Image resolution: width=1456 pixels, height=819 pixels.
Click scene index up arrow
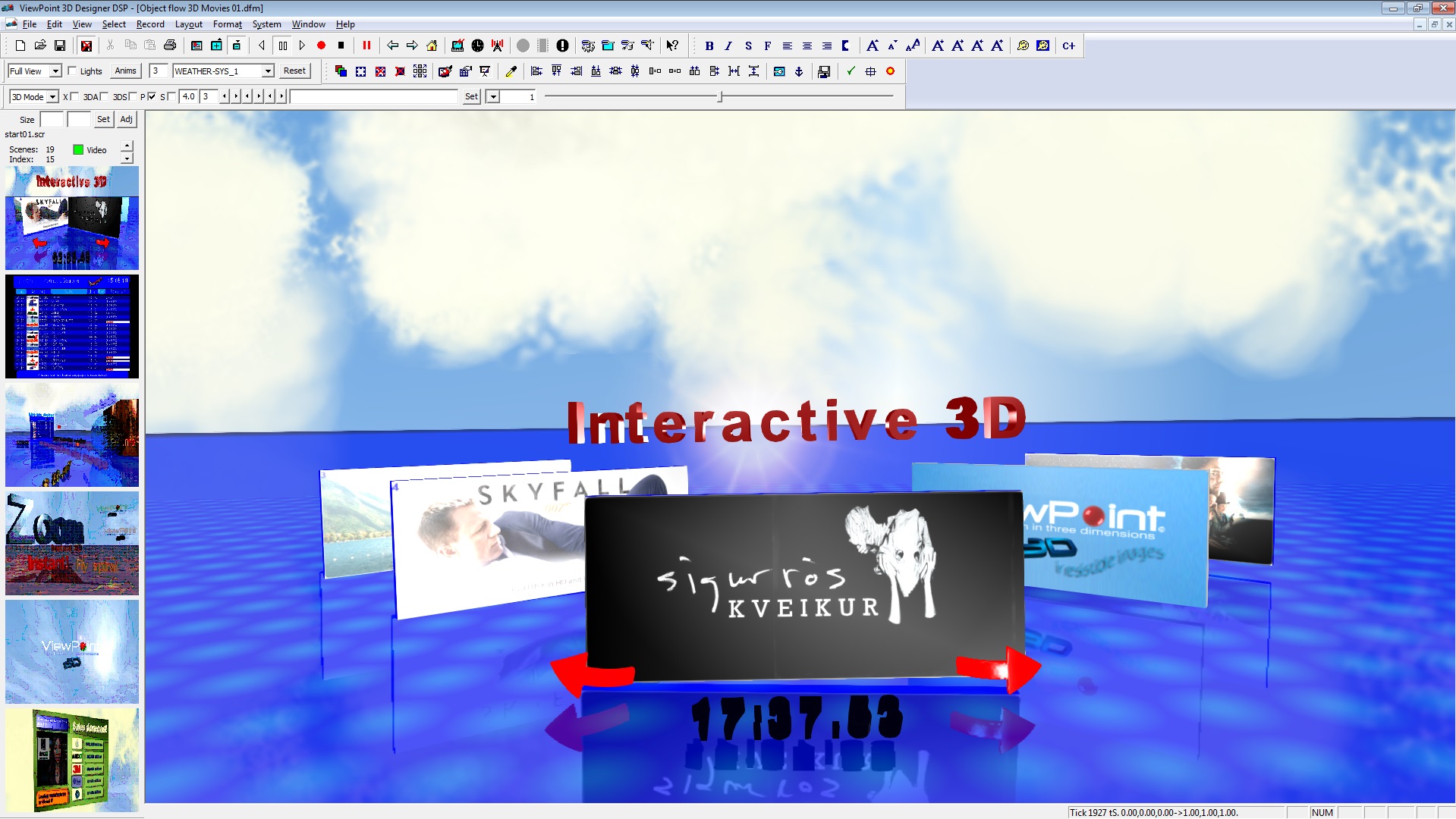click(x=127, y=145)
